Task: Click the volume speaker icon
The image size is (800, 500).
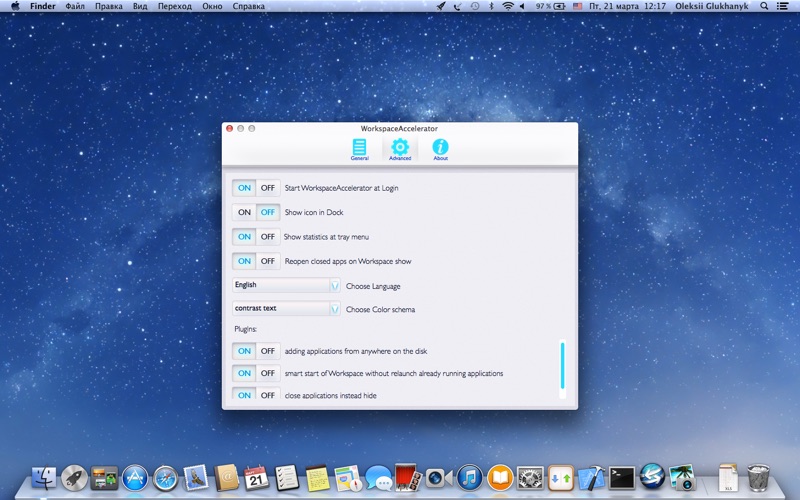Action: [522, 6]
